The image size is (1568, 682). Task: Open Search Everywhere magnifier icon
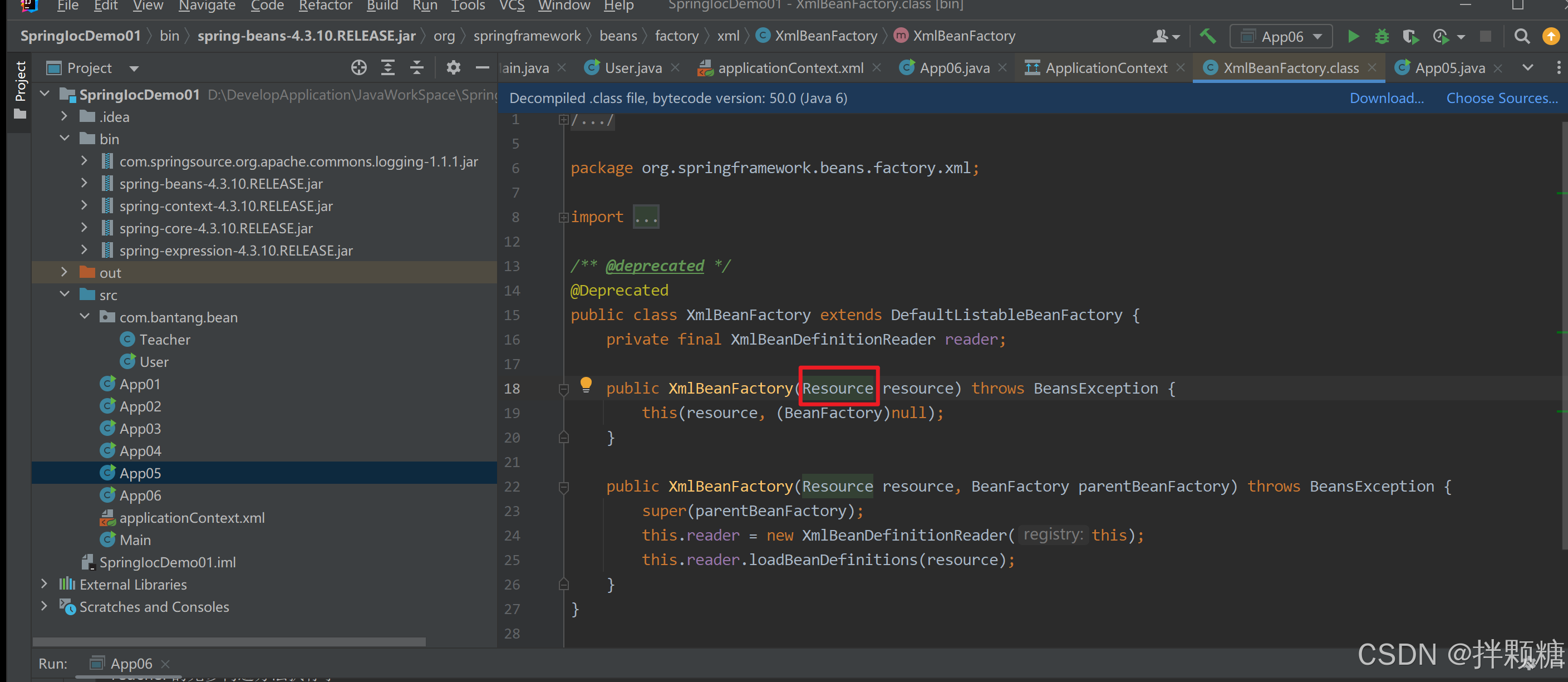[1521, 37]
